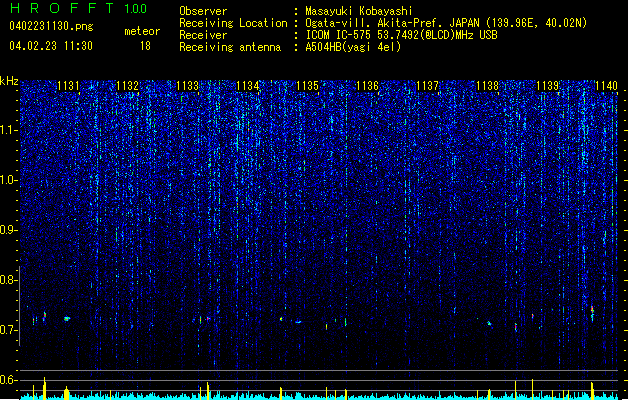Click the 1135 time marker
The height and width of the screenshot is (400, 629).
pyautogui.click(x=307, y=86)
